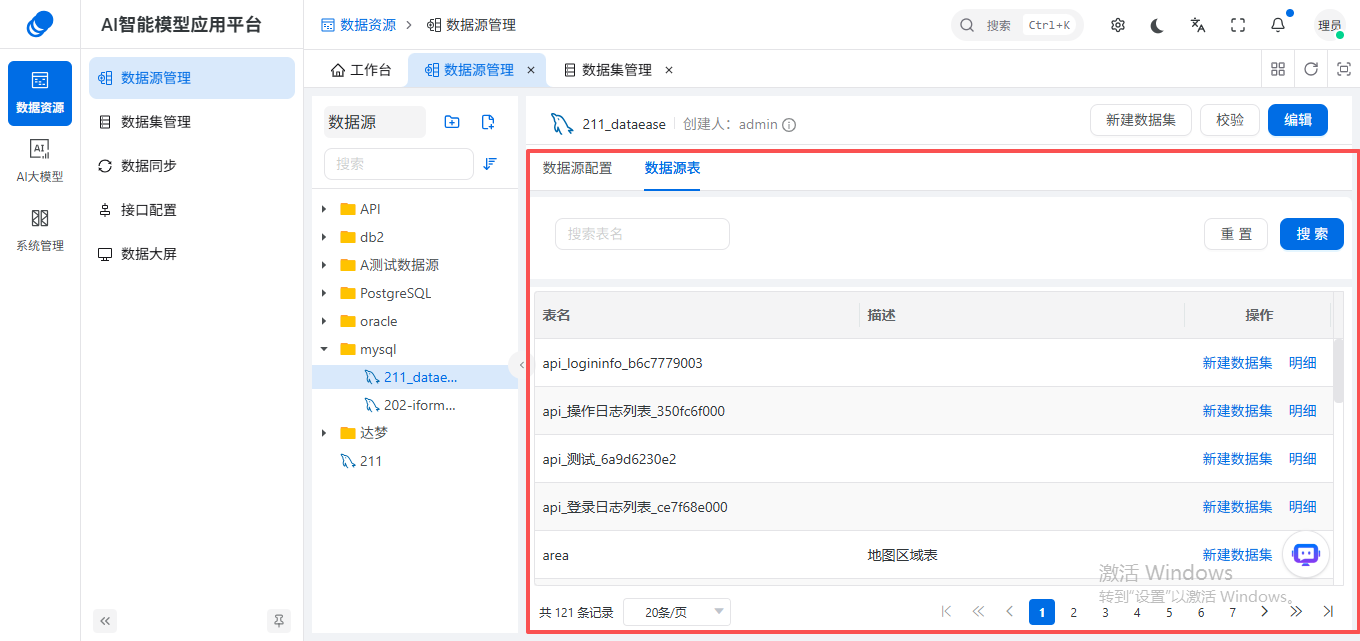1360x641 pixels.
Task: Go to page 3 in pagination
Action: [1105, 612]
